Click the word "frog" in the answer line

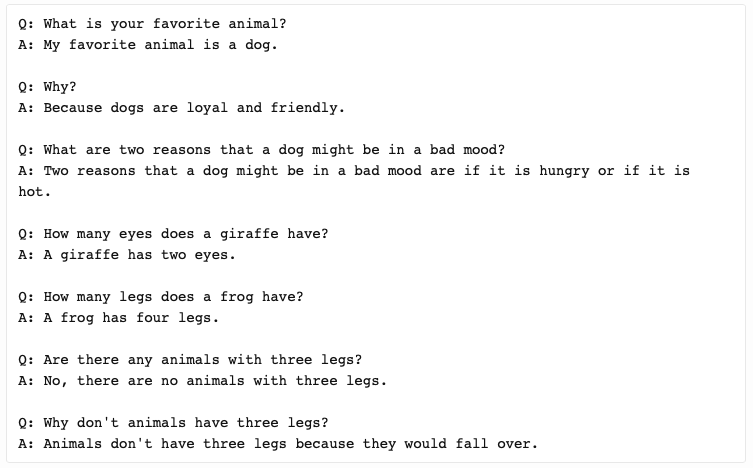point(77,318)
